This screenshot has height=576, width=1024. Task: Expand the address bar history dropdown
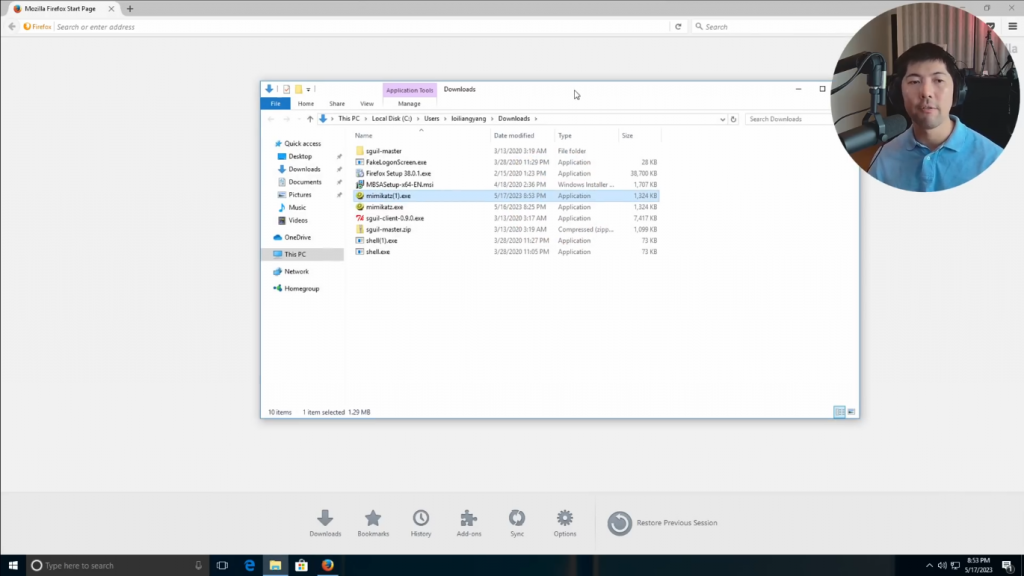tap(722, 119)
